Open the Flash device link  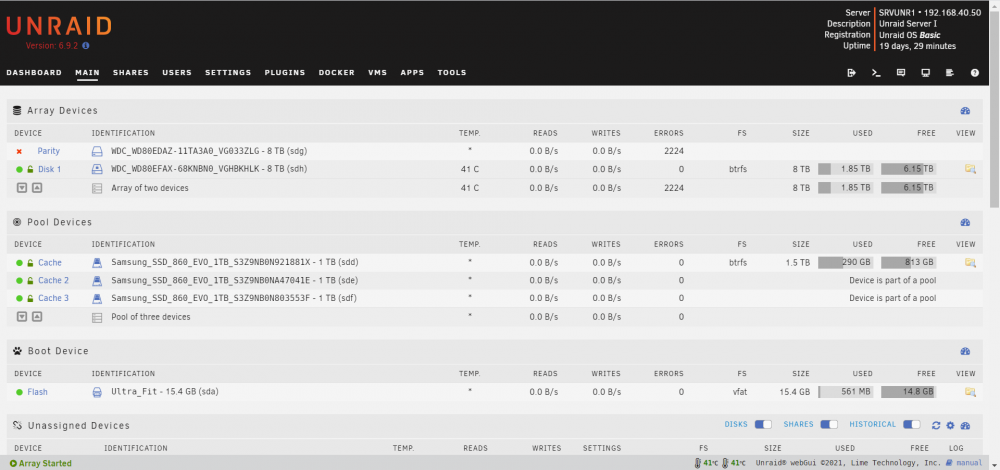point(37,392)
